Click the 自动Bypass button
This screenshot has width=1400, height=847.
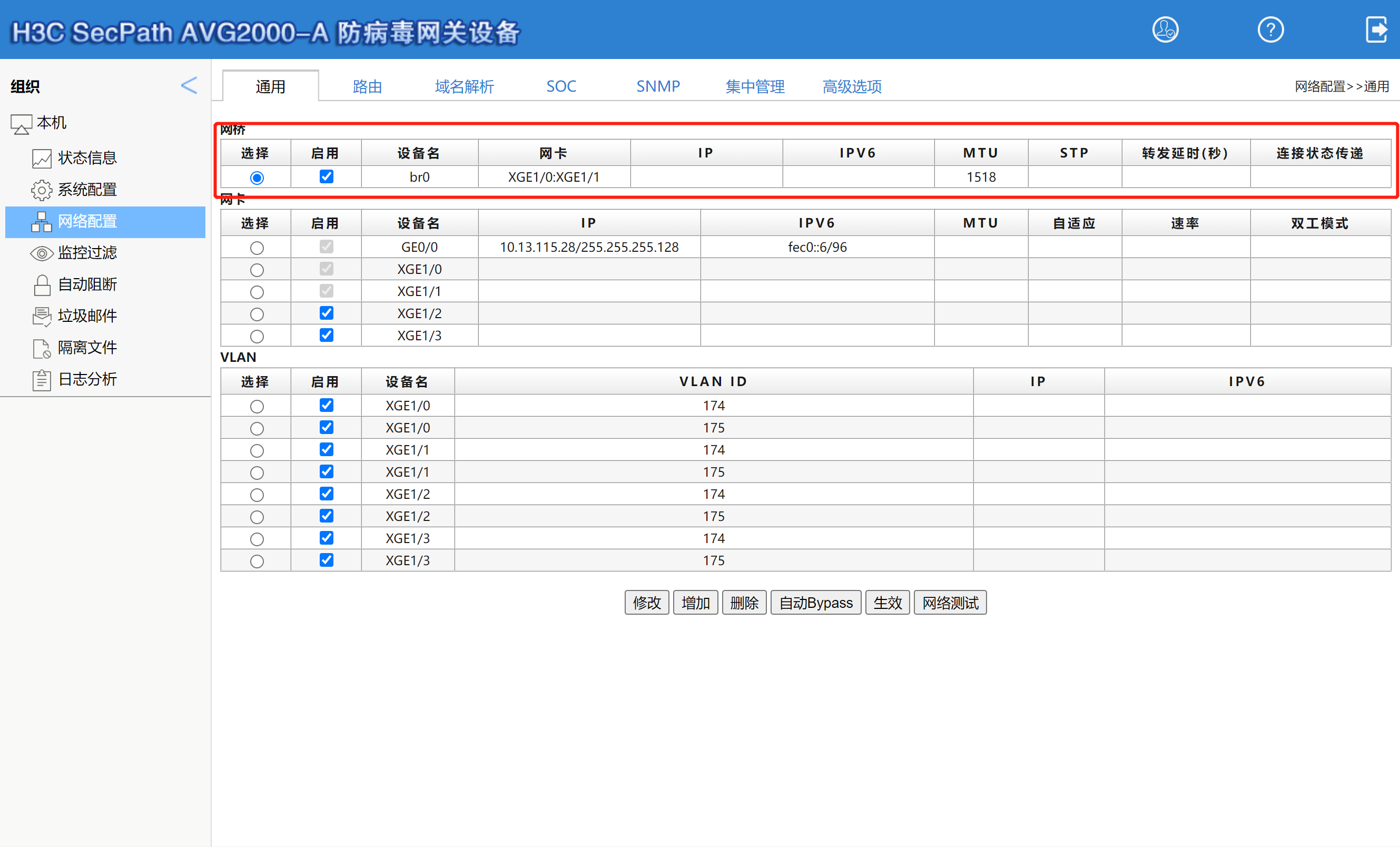[815, 603]
